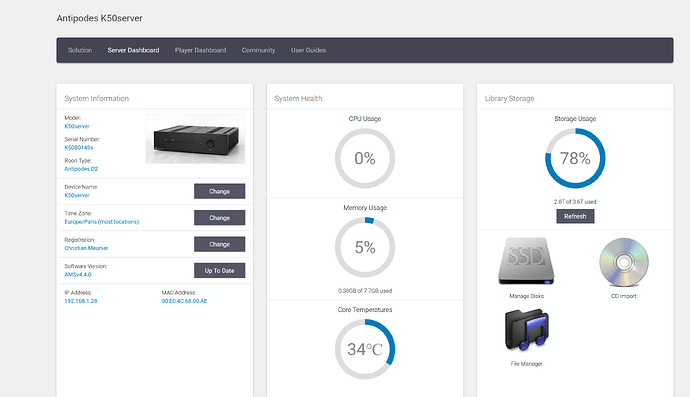Click the Core Temperatures 34°C gauge

point(365,349)
